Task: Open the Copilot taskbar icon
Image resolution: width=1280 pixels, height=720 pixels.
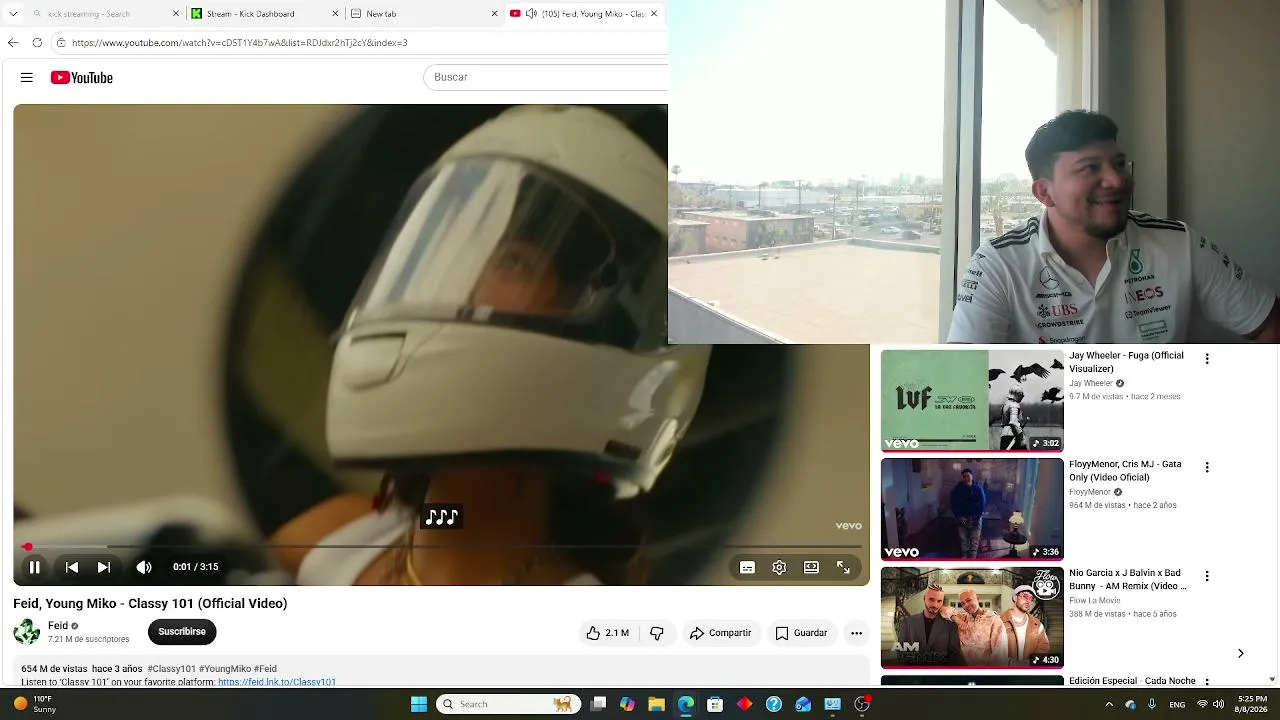Action: click(627, 704)
